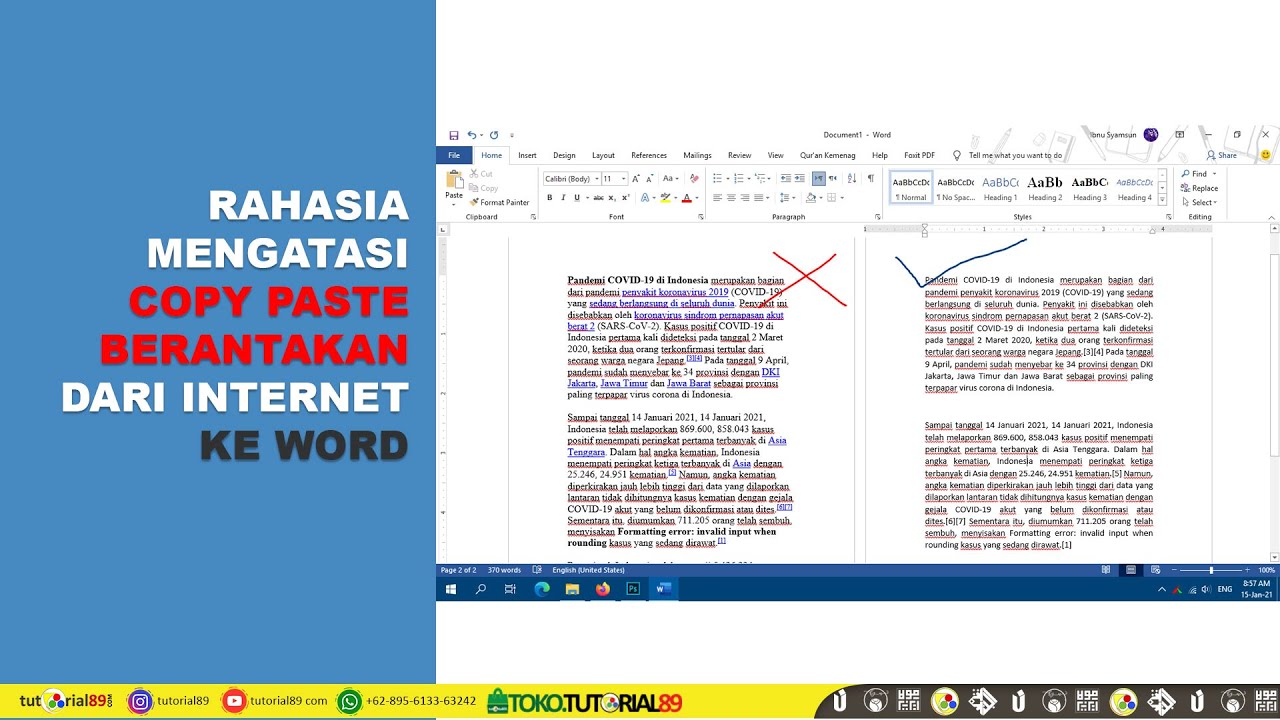Screen dimensions: 1280x720
Task: Sort the selected paragraphs
Action: (x=852, y=179)
